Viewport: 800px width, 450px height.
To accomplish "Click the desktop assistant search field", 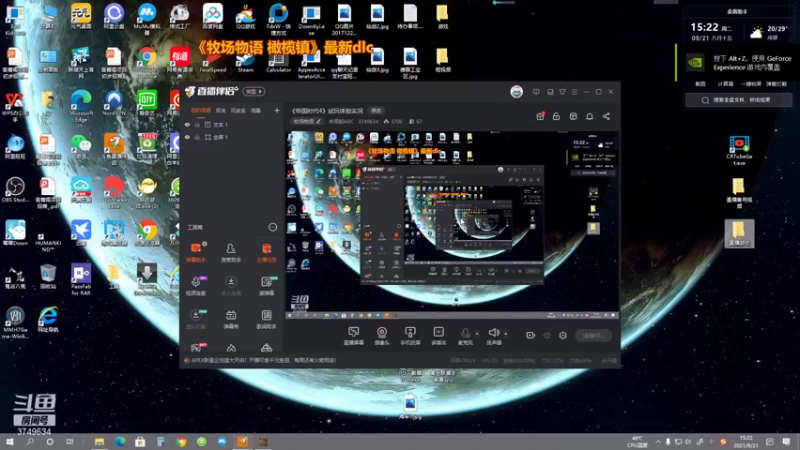I will point(739,100).
